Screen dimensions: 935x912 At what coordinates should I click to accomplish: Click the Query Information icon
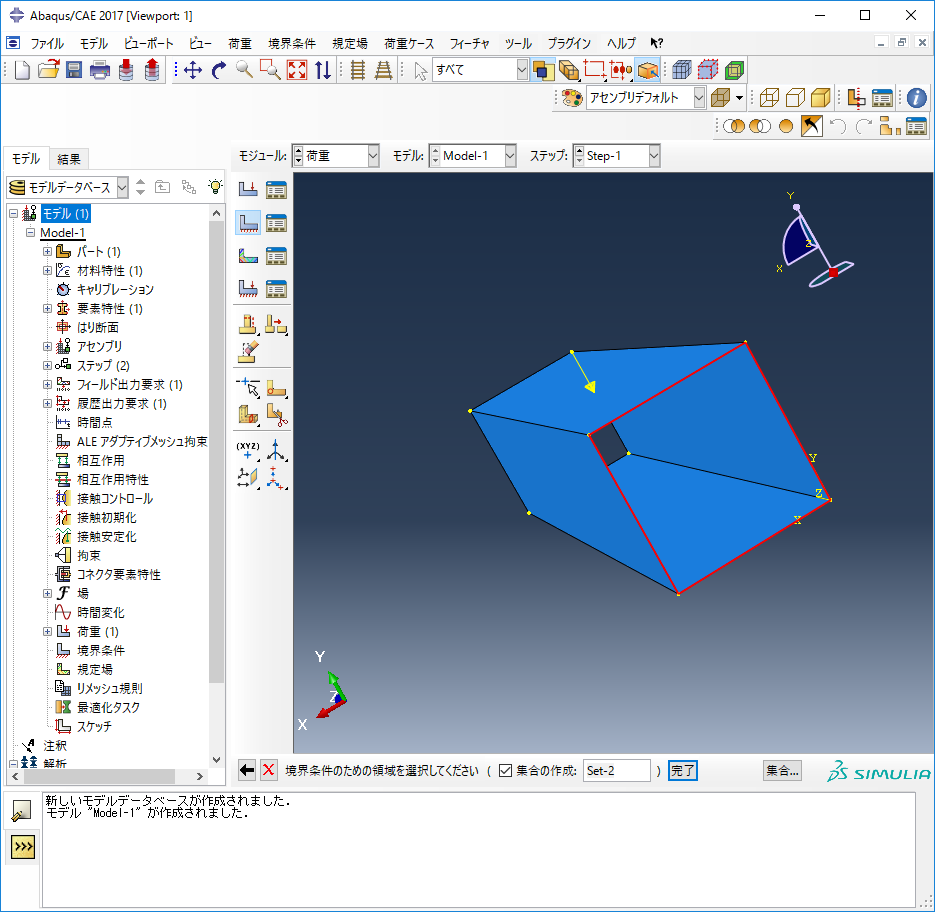point(917,98)
